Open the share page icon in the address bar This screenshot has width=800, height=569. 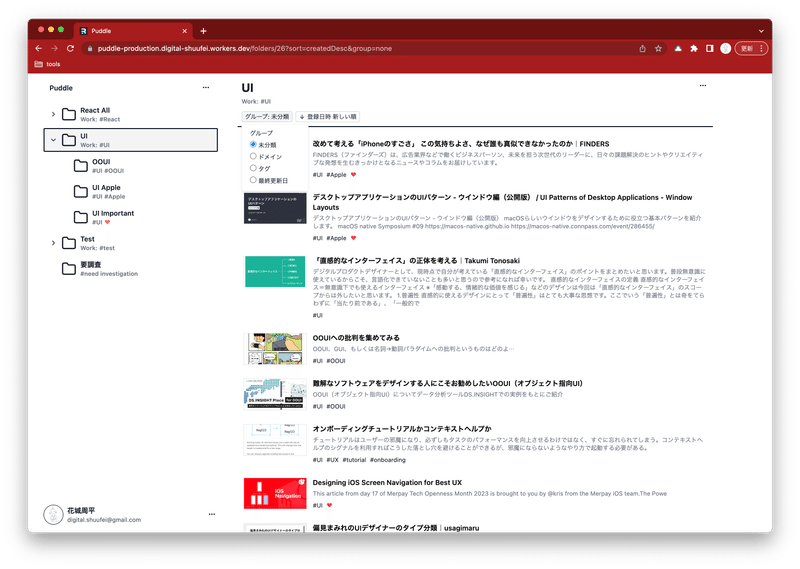point(642,48)
